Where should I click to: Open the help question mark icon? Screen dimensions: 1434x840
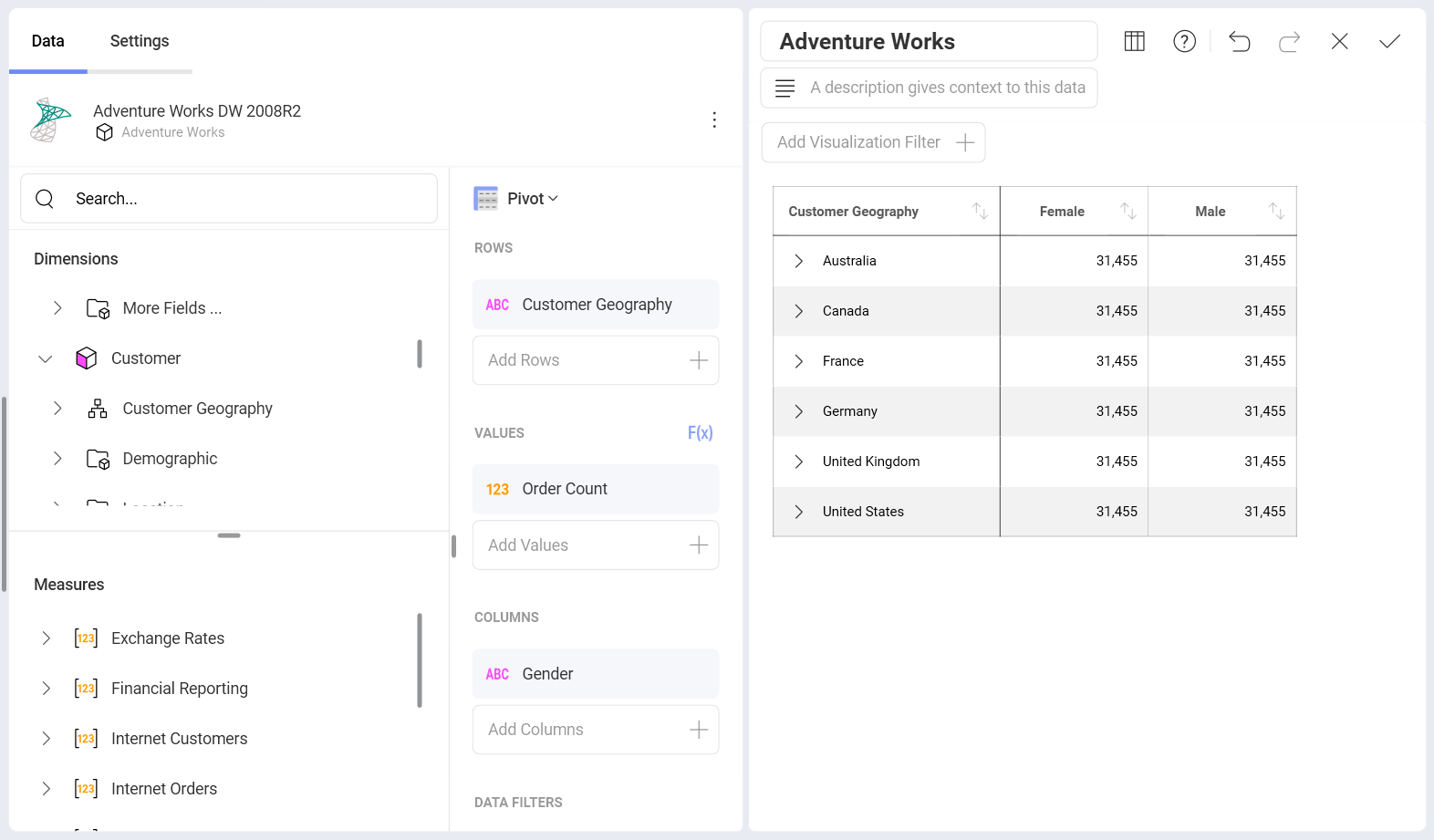pyautogui.click(x=1184, y=41)
